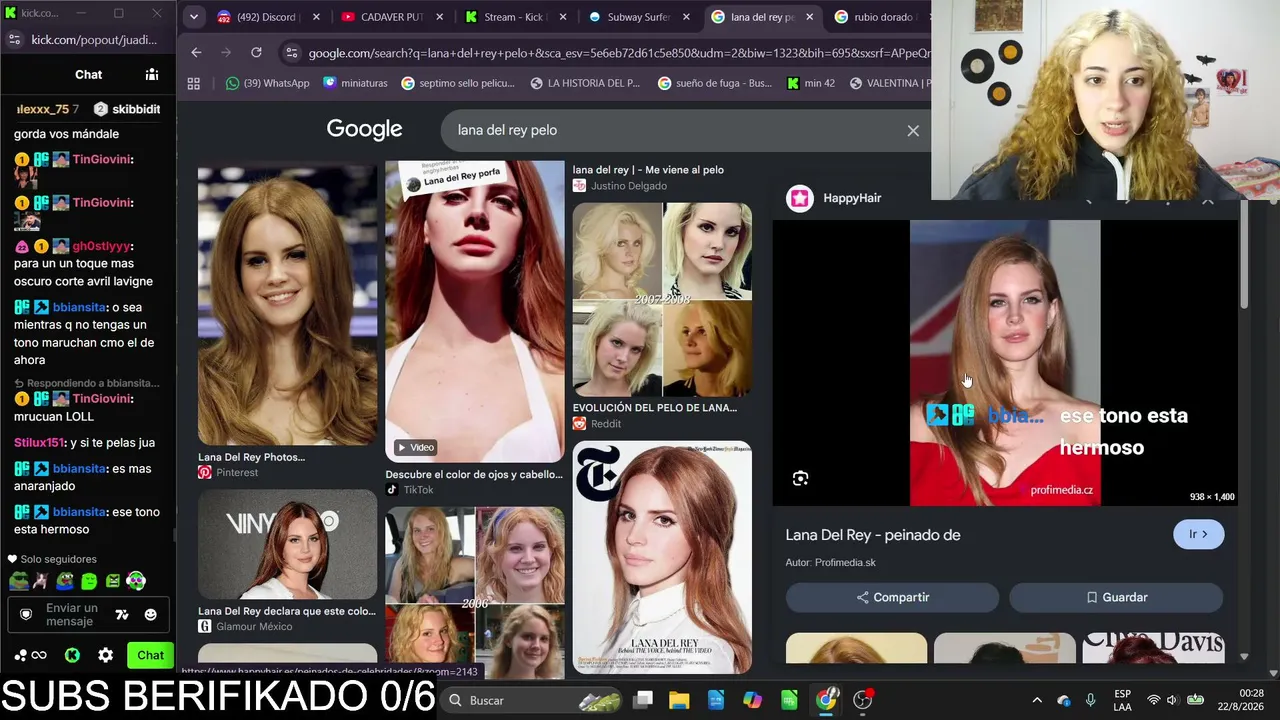Click the Guardar save button
The image size is (1280, 720).
coord(1116,597)
